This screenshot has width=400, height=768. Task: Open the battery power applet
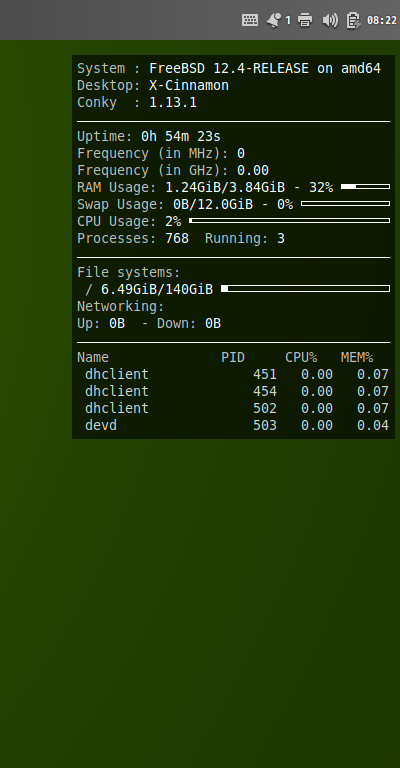point(353,20)
